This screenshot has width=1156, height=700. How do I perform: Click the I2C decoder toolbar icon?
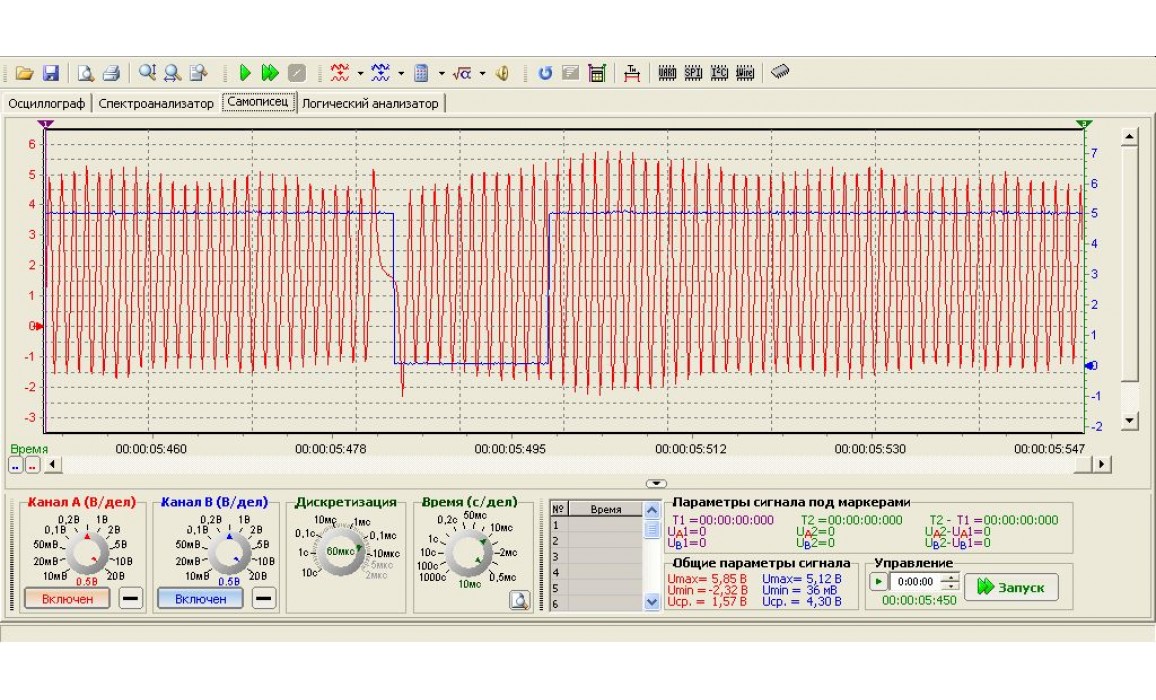[x=719, y=73]
